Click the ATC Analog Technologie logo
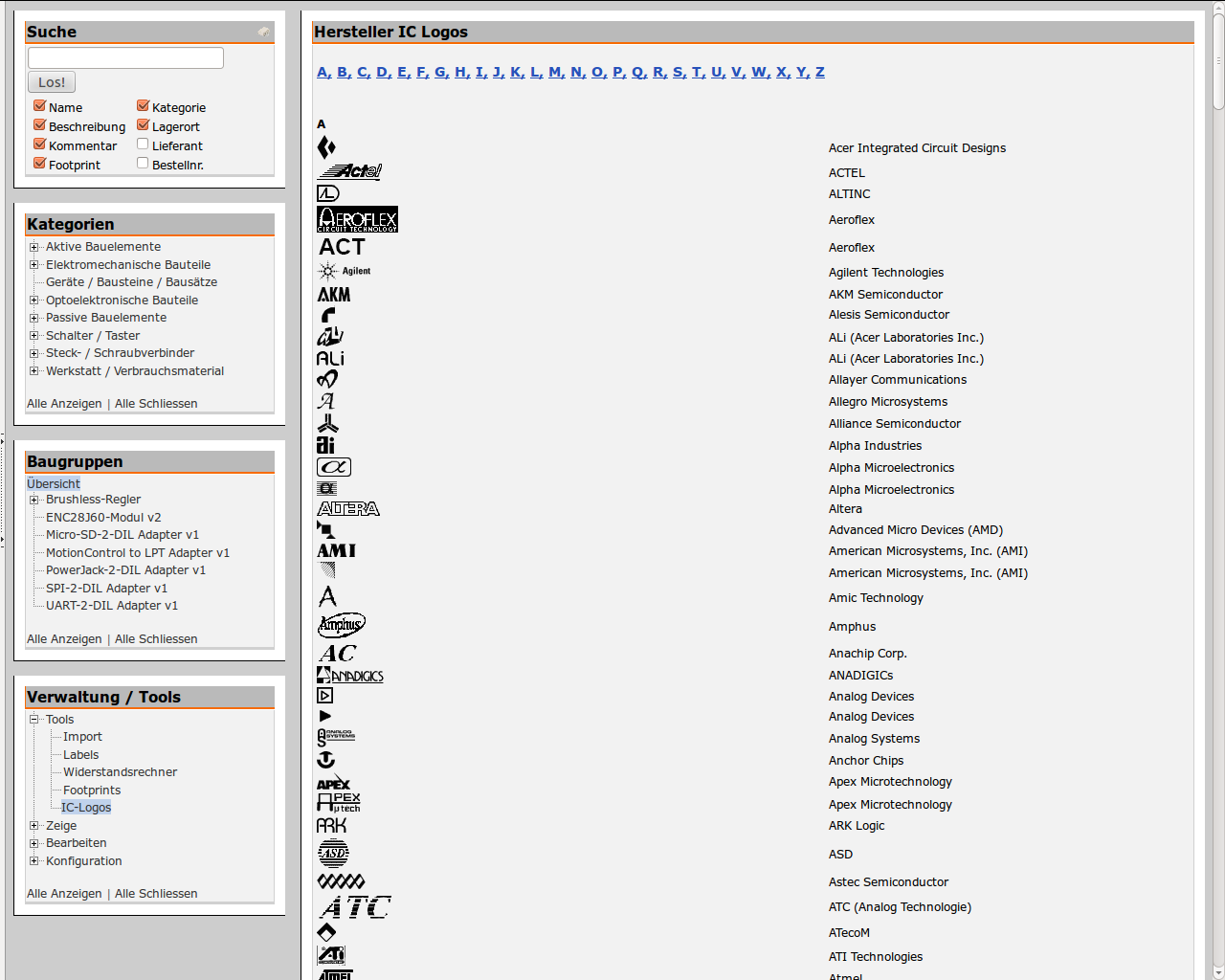Viewport: 1225px width, 980px height. (355, 906)
